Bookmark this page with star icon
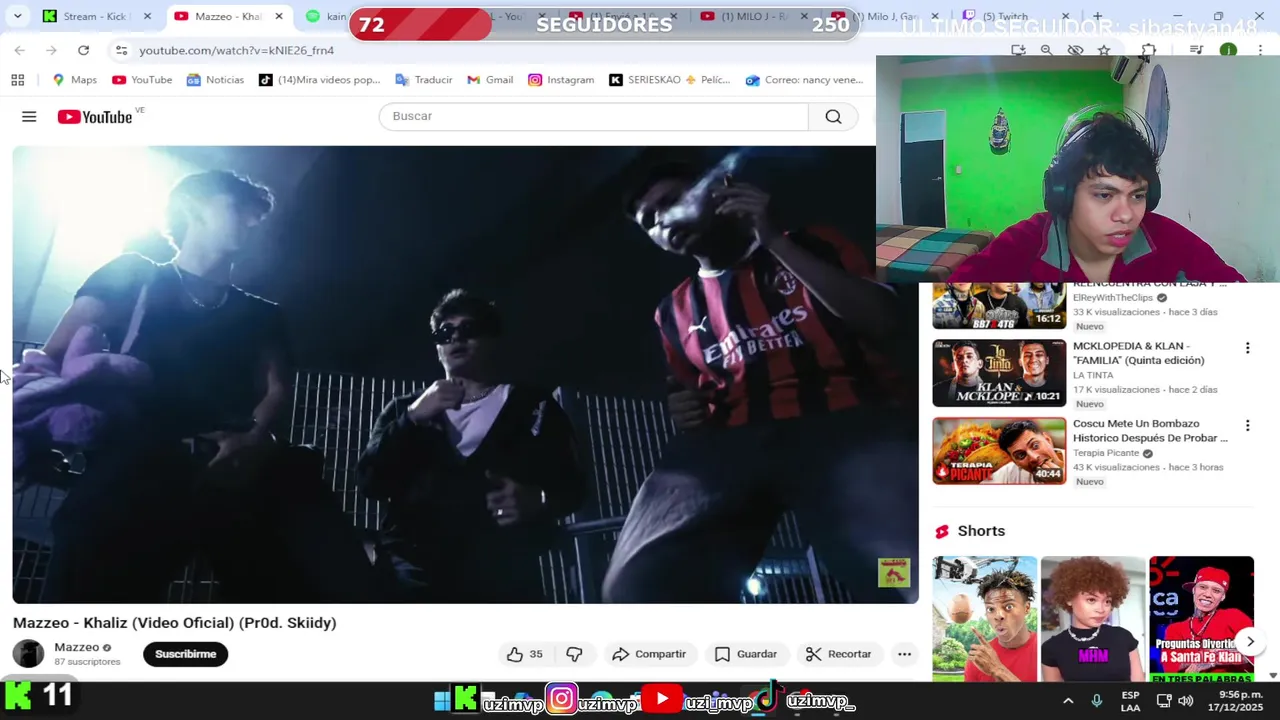Screen dimensions: 1280x720 coord(1104,50)
